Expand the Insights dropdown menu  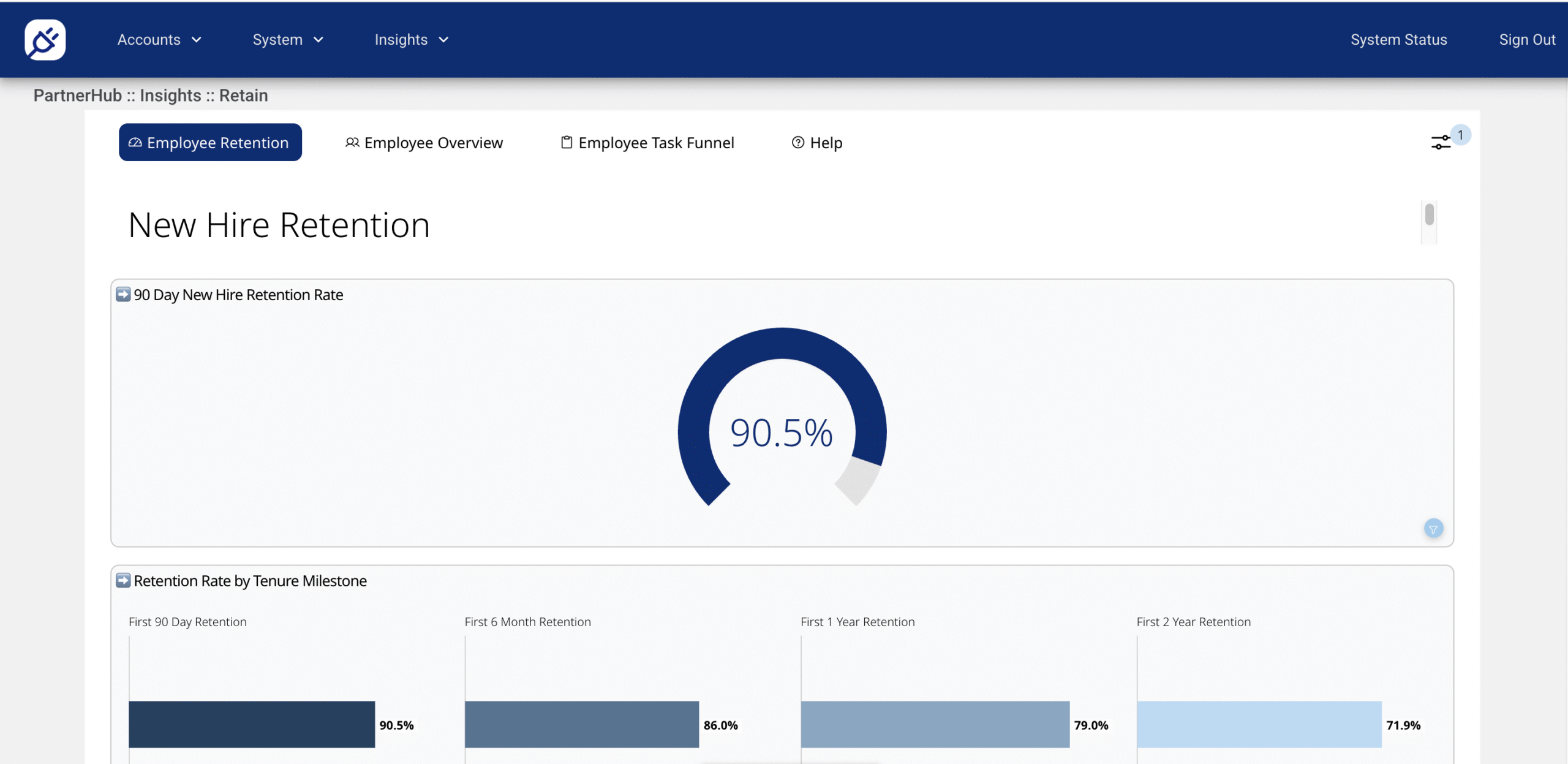[412, 40]
